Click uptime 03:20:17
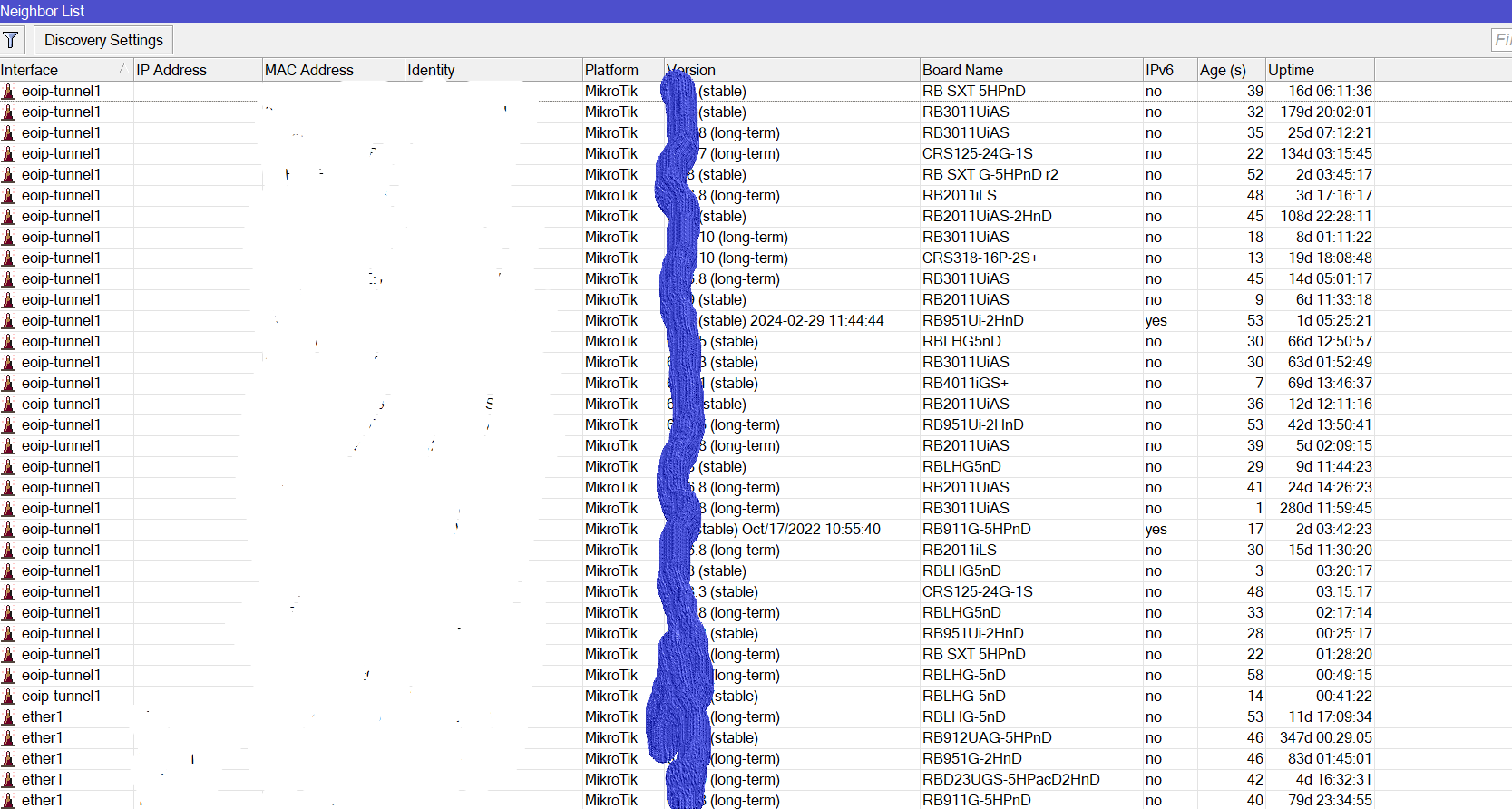 click(x=1344, y=570)
